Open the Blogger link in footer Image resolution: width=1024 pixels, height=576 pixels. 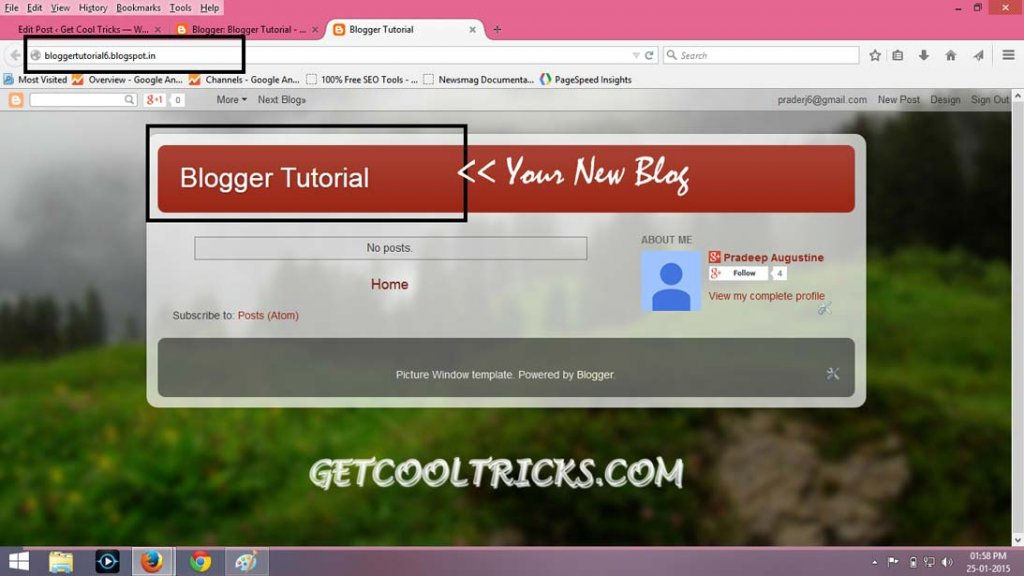(x=595, y=375)
